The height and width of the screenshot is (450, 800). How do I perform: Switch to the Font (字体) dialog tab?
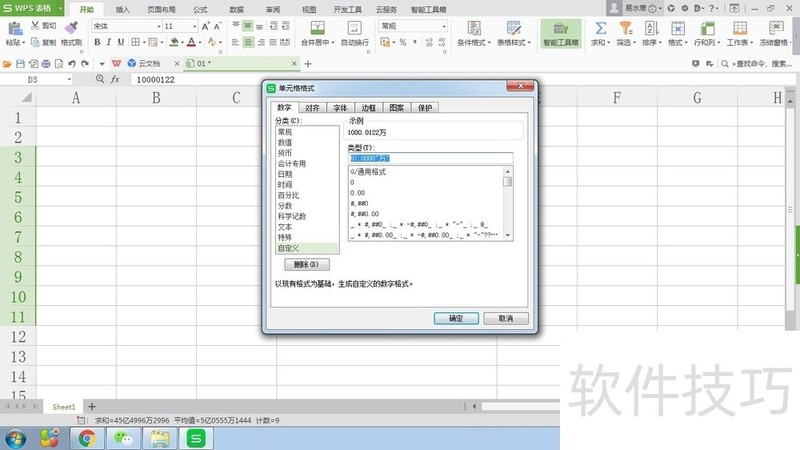coord(340,108)
